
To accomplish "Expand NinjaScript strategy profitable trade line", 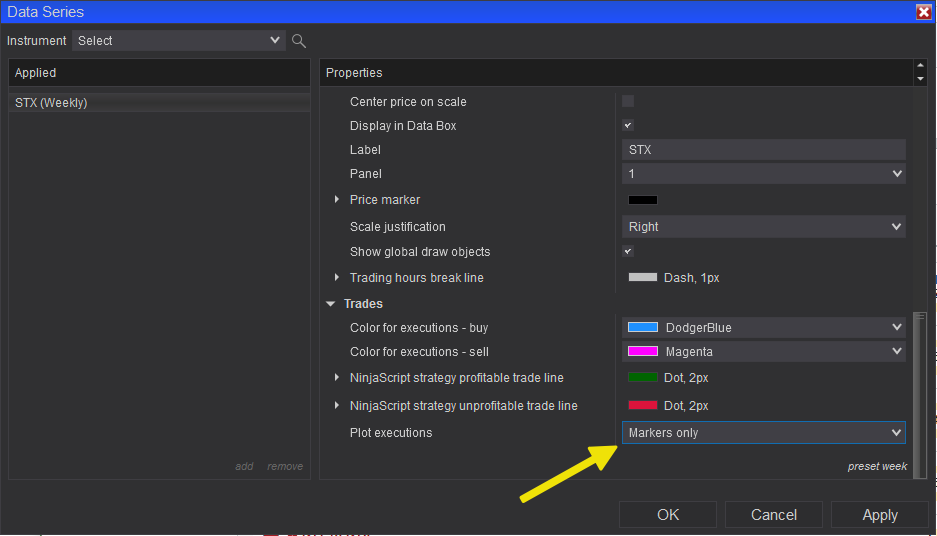I will pos(336,378).
